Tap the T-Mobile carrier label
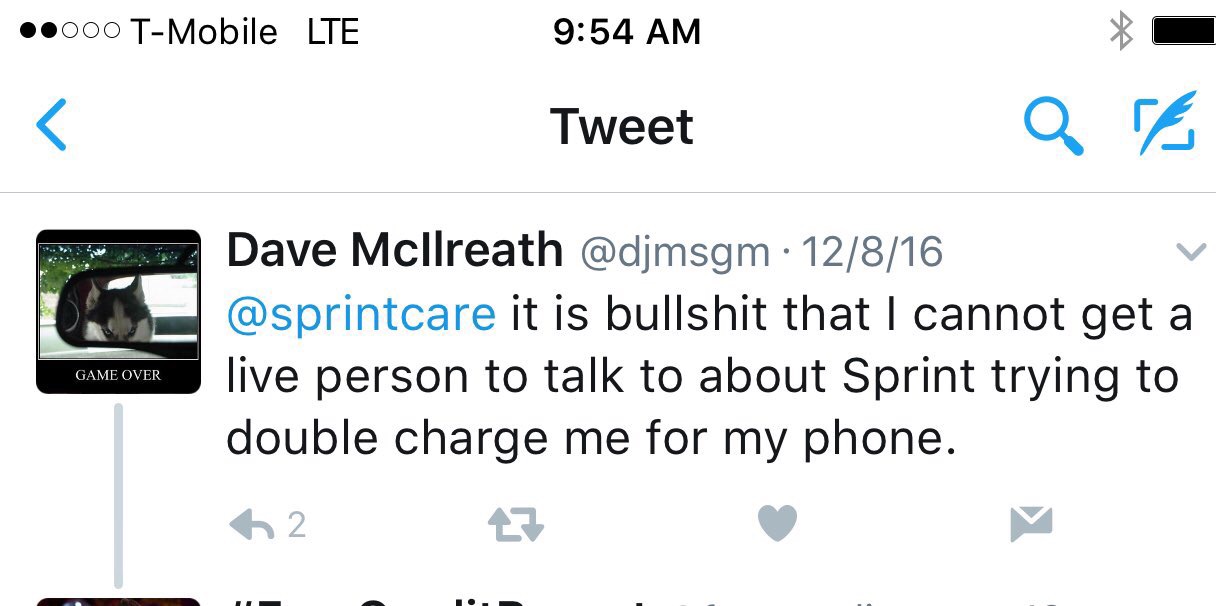The height and width of the screenshot is (606, 1216). tap(203, 32)
